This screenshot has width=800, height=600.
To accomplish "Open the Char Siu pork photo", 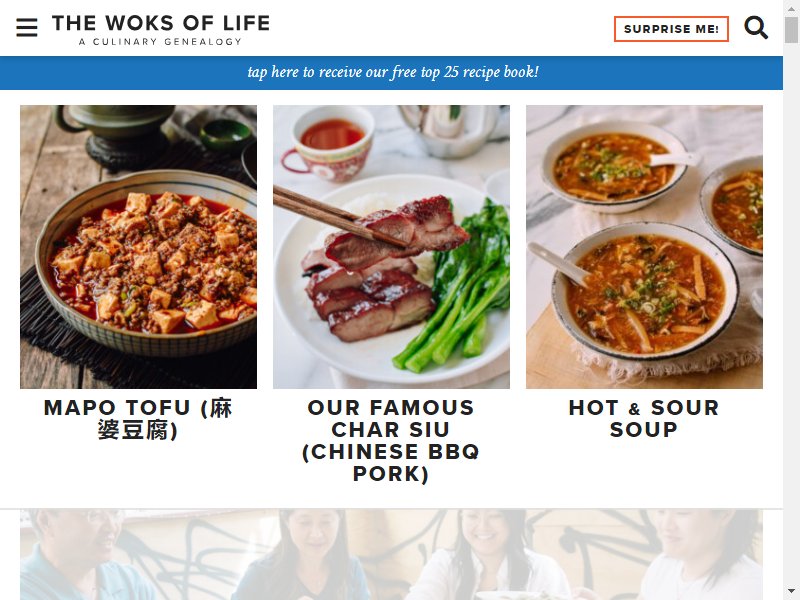I will click(391, 247).
